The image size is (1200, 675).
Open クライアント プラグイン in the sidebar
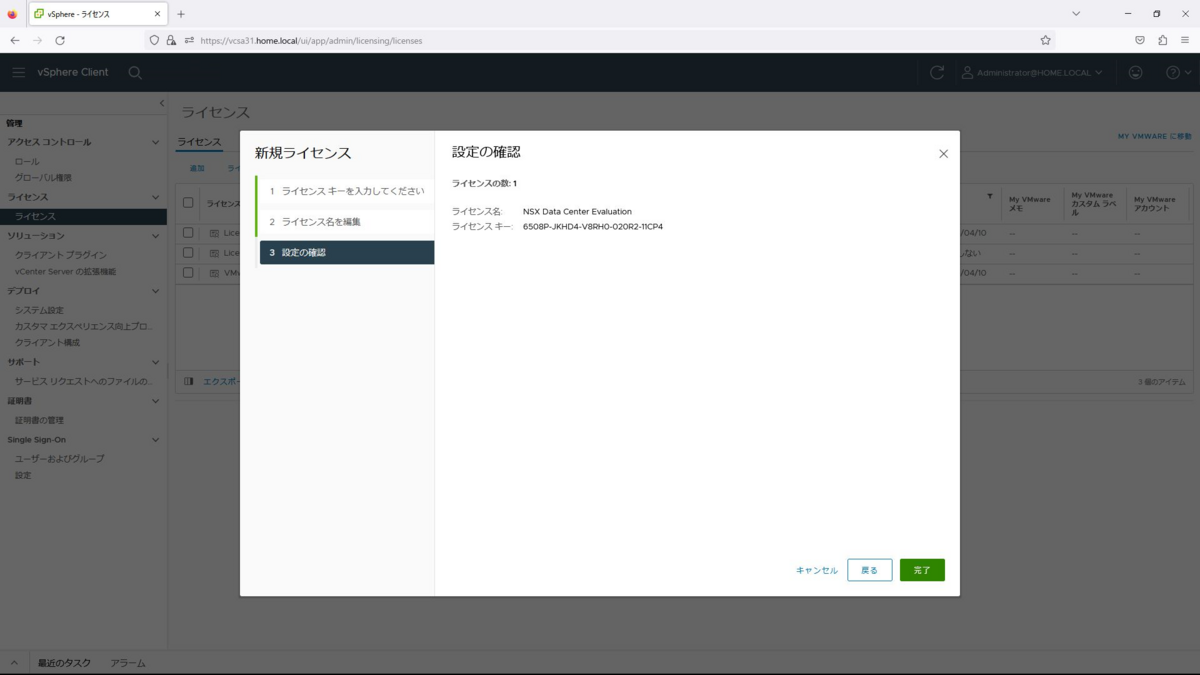(x=60, y=255)
